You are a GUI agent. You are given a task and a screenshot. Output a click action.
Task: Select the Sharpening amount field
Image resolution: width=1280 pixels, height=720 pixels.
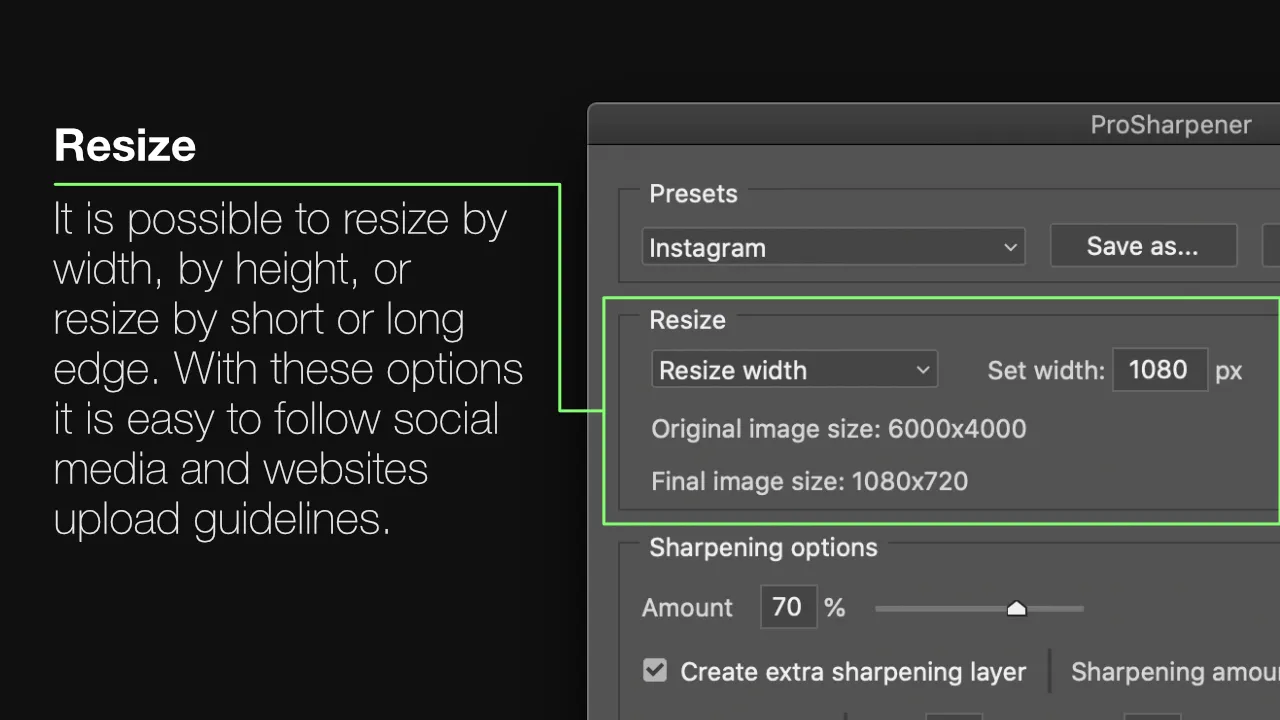[1175, 671]
